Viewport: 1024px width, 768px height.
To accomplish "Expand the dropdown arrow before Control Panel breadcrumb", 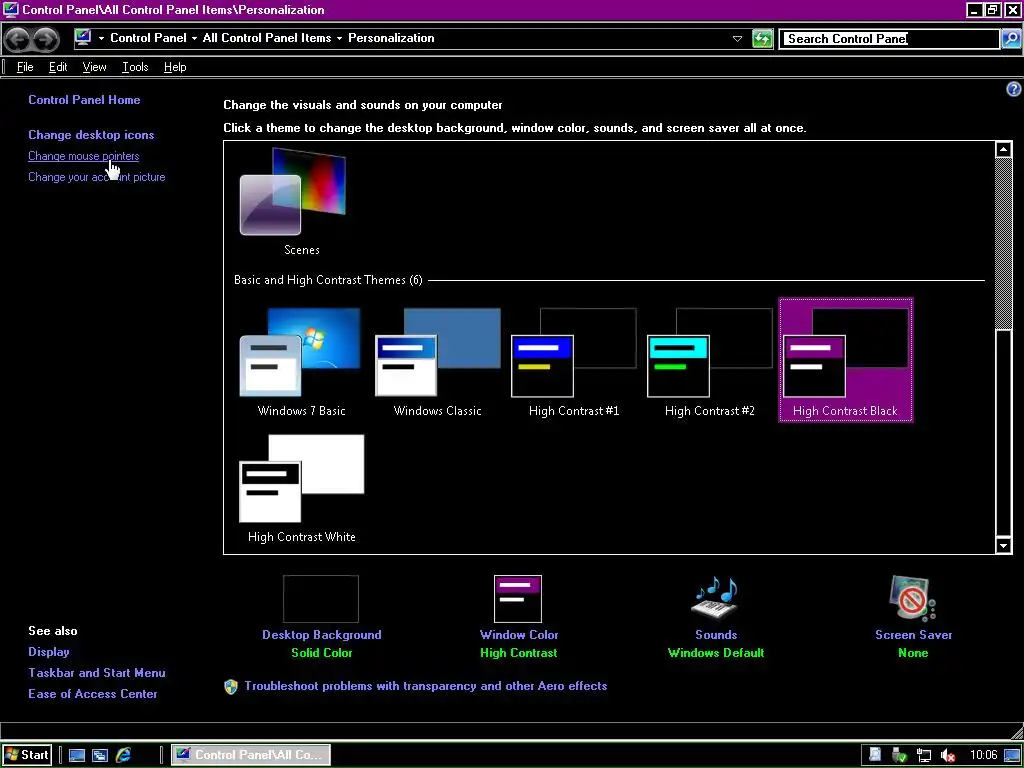I will coord(101,39).
